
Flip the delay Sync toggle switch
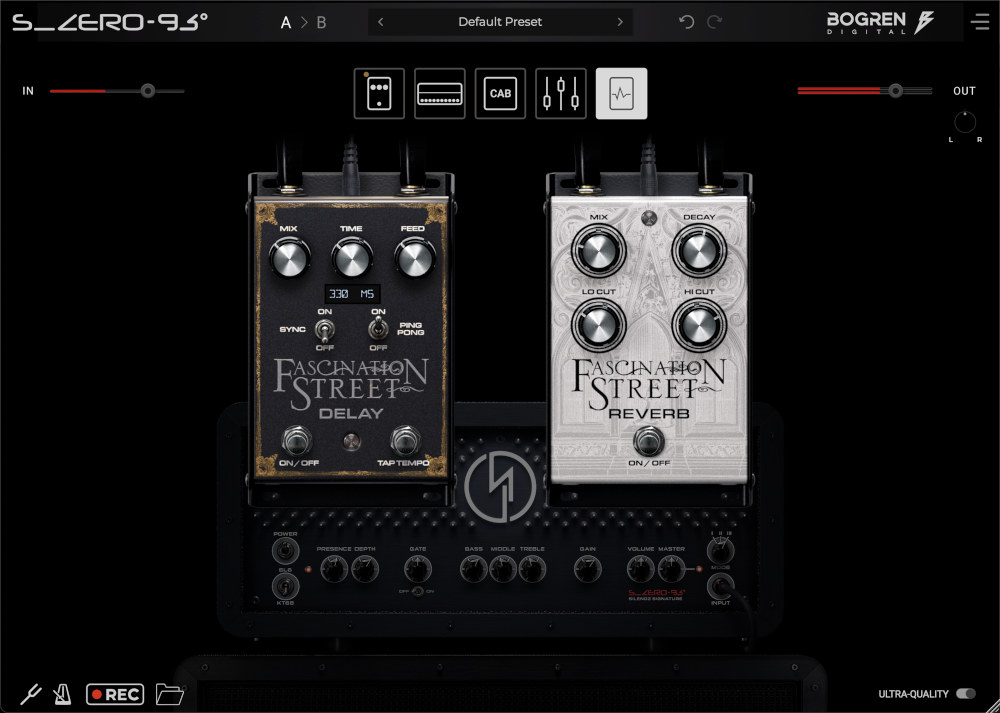[324, 328]
